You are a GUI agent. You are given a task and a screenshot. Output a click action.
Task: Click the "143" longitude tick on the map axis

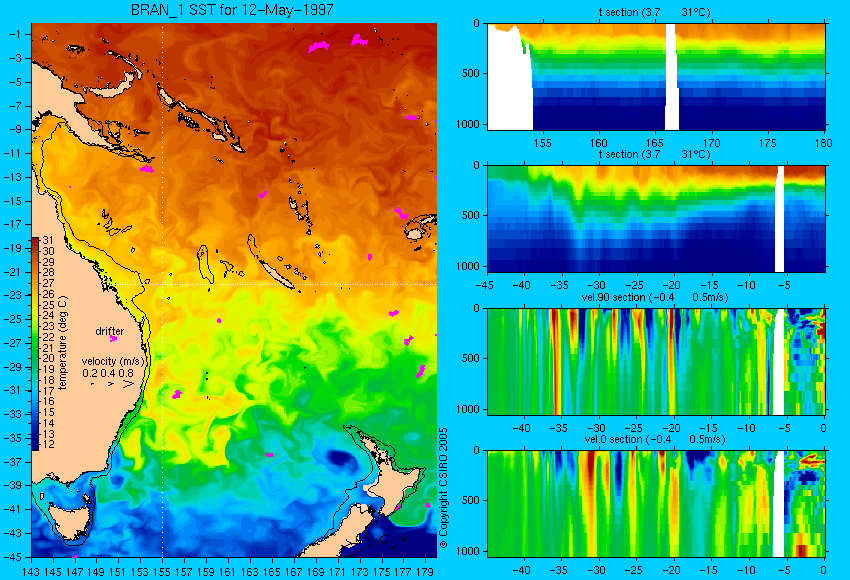[x=31, y=572]
